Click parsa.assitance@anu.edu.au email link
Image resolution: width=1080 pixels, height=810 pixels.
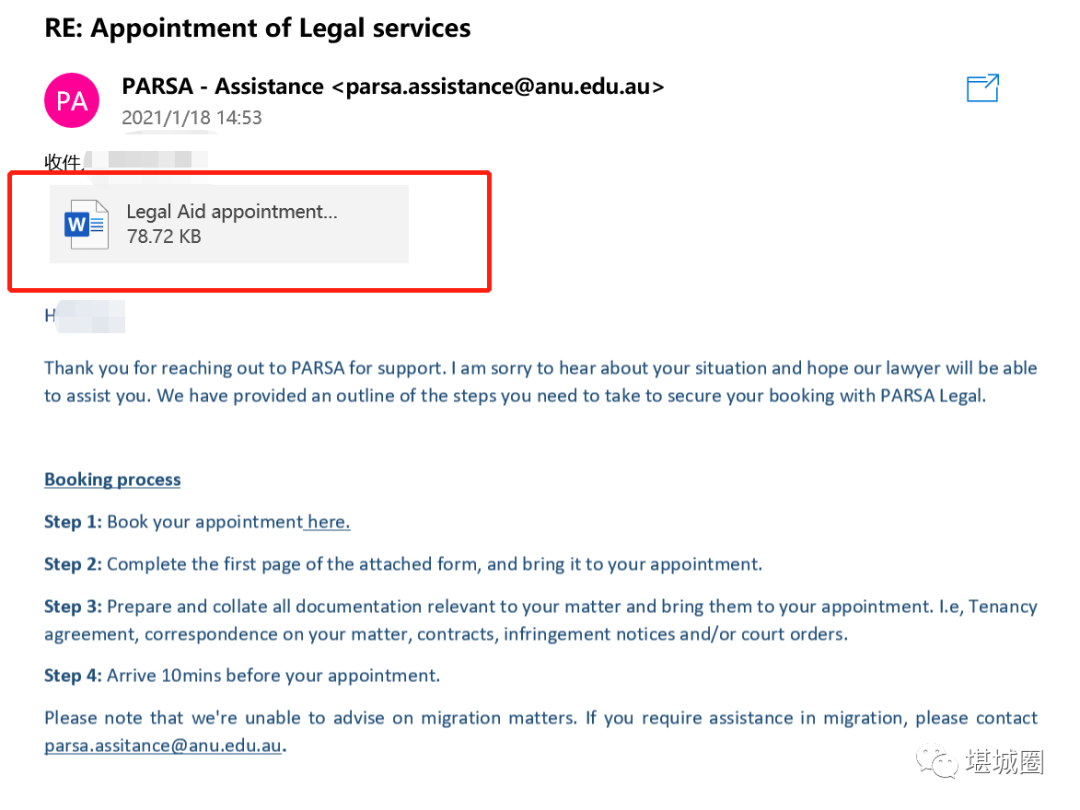163,746
